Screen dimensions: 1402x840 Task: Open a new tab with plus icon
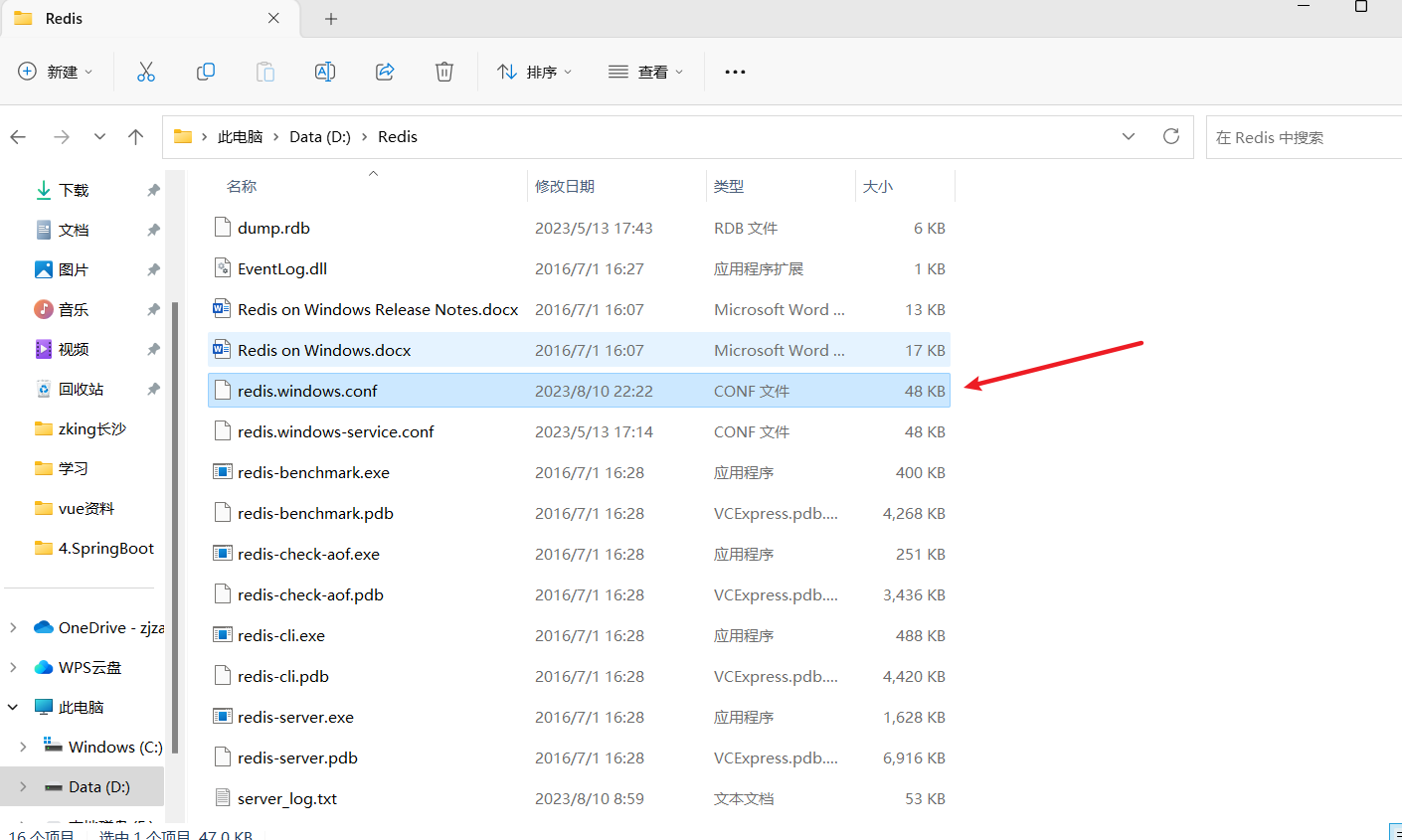[331, 19]
